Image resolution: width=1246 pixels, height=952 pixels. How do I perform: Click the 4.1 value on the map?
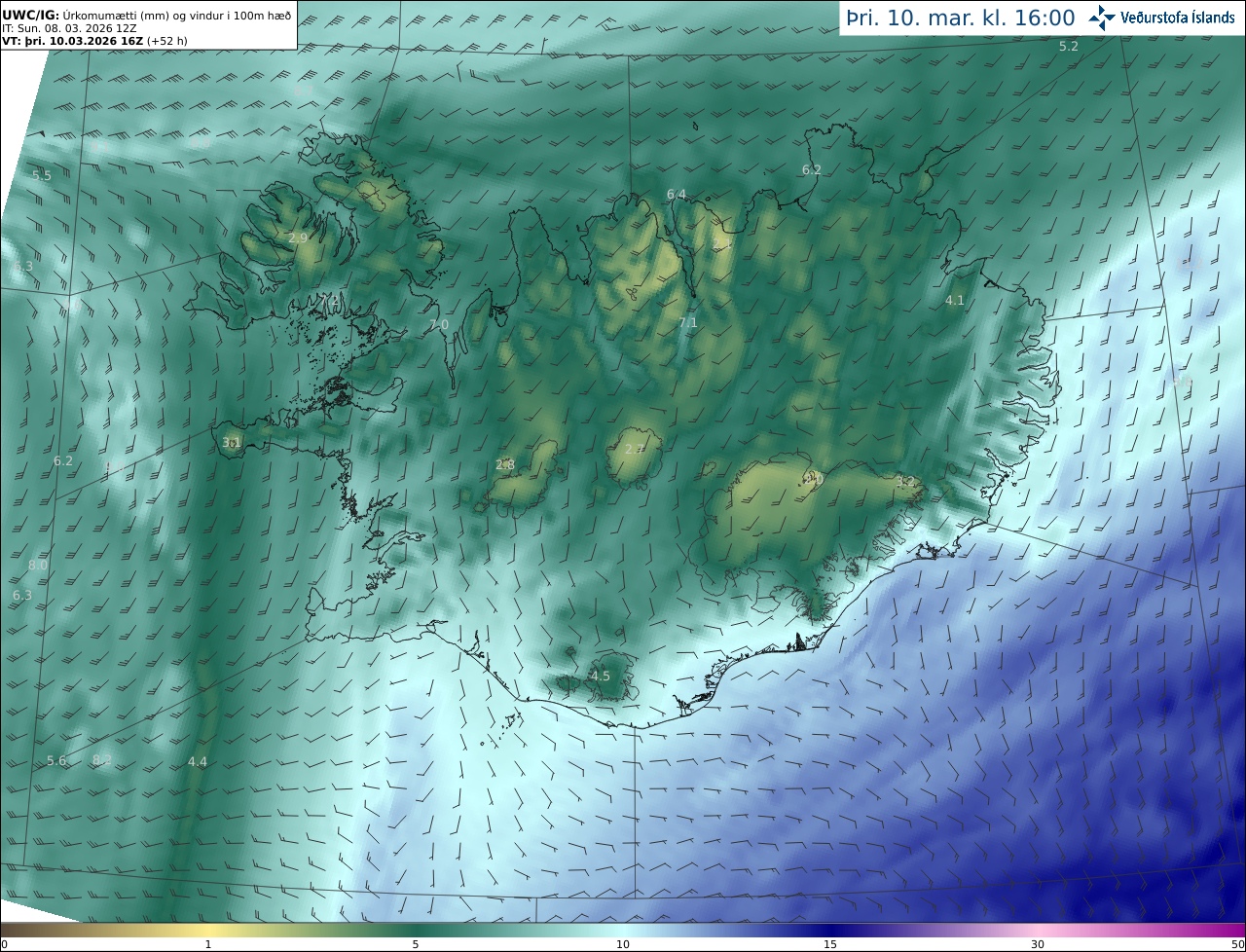click(x=955, y=300)
